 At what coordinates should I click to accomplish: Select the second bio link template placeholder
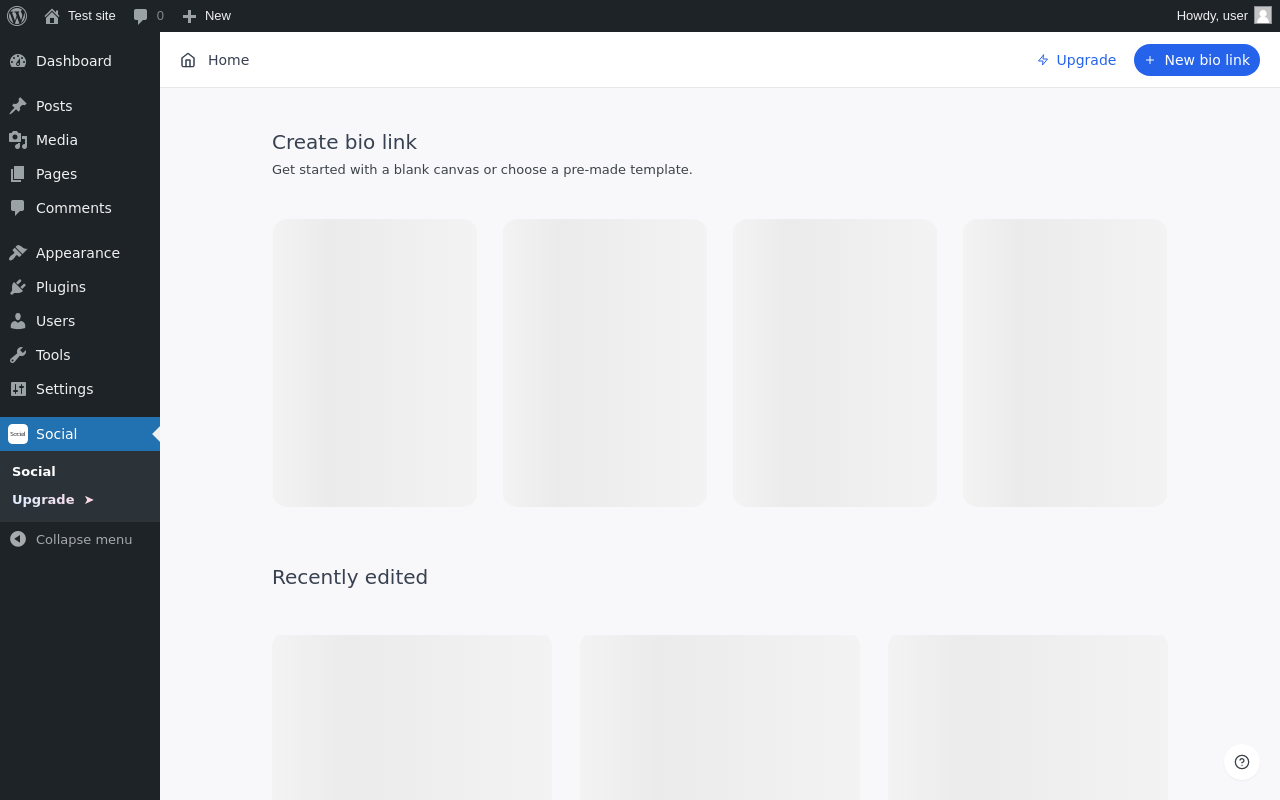pos(605,363)
